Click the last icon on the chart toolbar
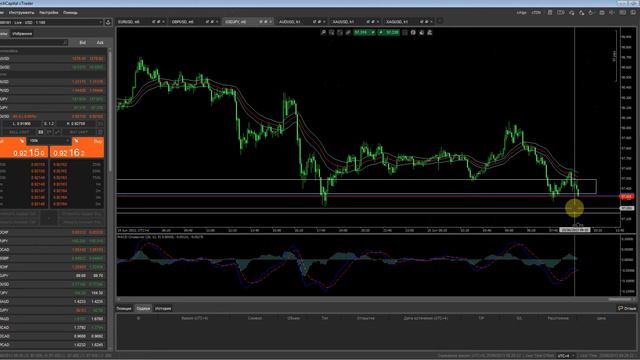 point(430,32)
